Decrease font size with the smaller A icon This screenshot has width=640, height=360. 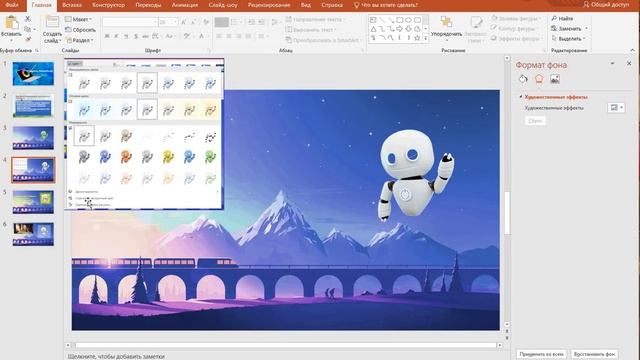pyautogui.click(x=194, y=22)
